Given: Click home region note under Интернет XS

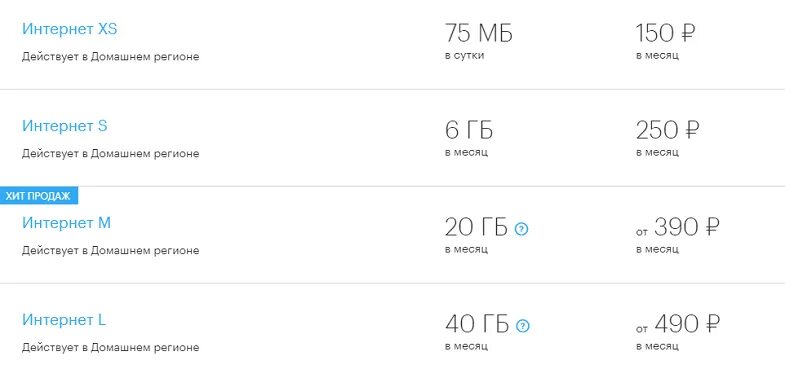Looking at the screenshot, I should [110, 57].
